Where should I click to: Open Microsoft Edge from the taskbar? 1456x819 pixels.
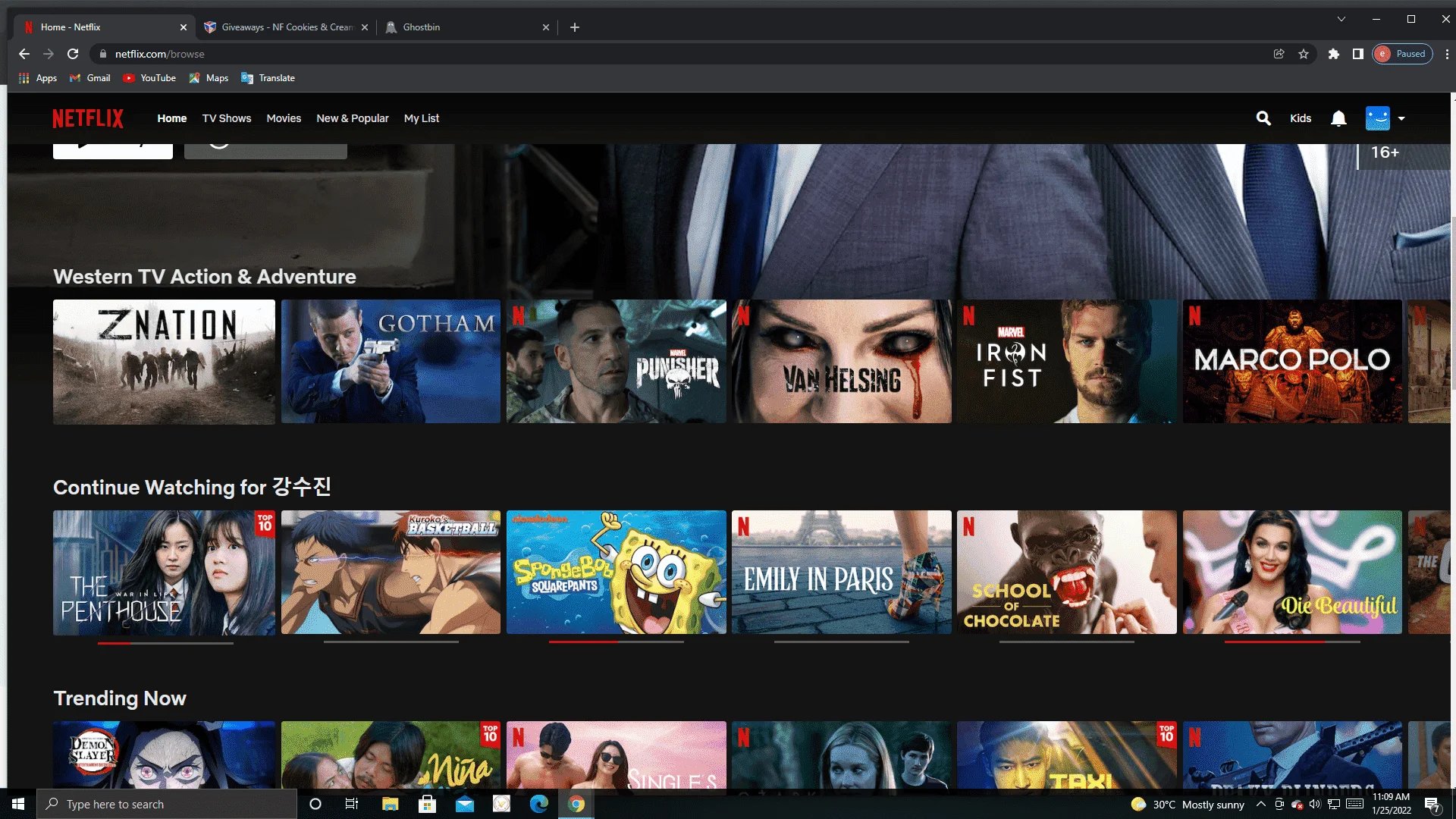(539, 804)
